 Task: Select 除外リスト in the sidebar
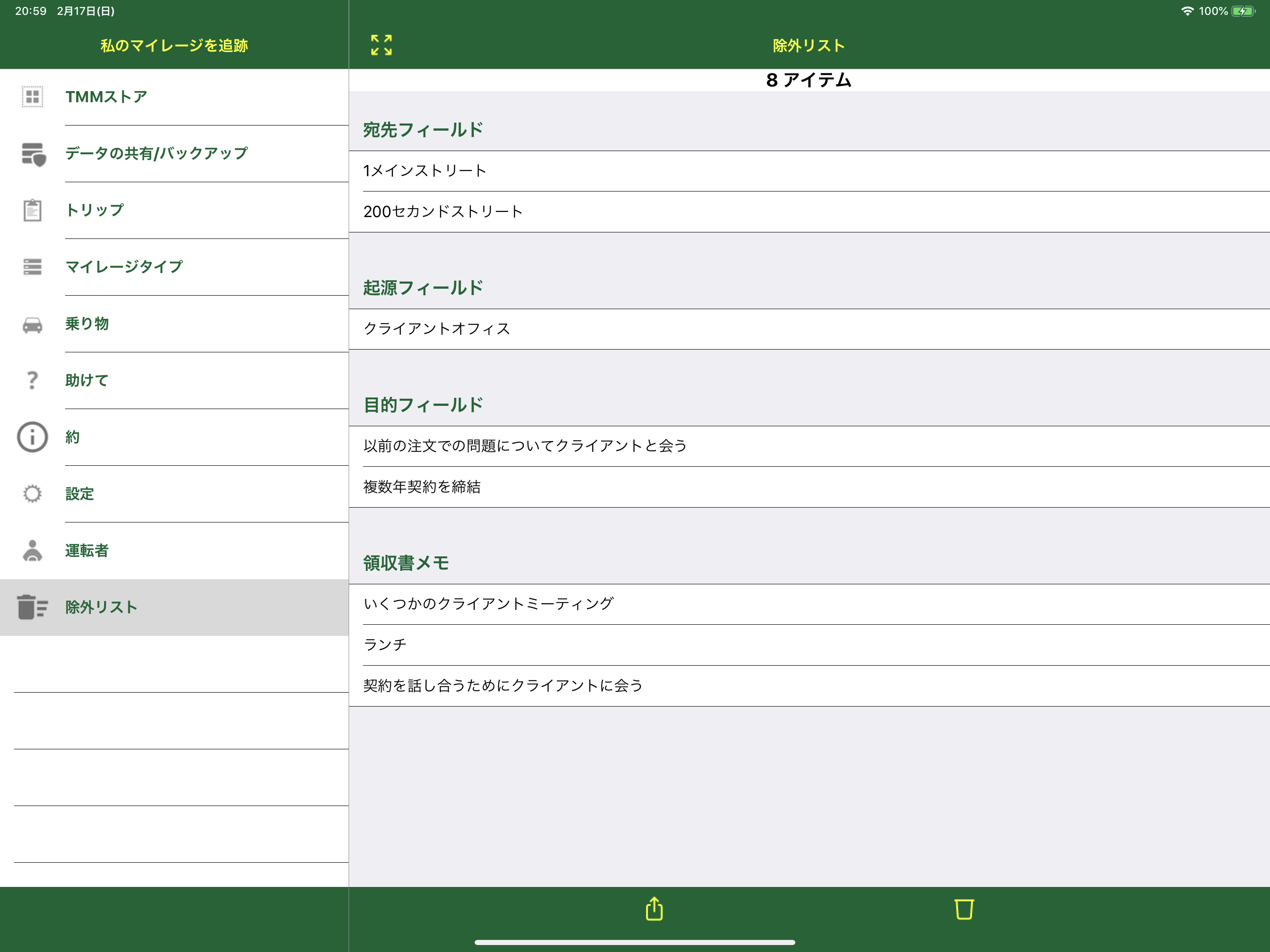pos(101,607)
